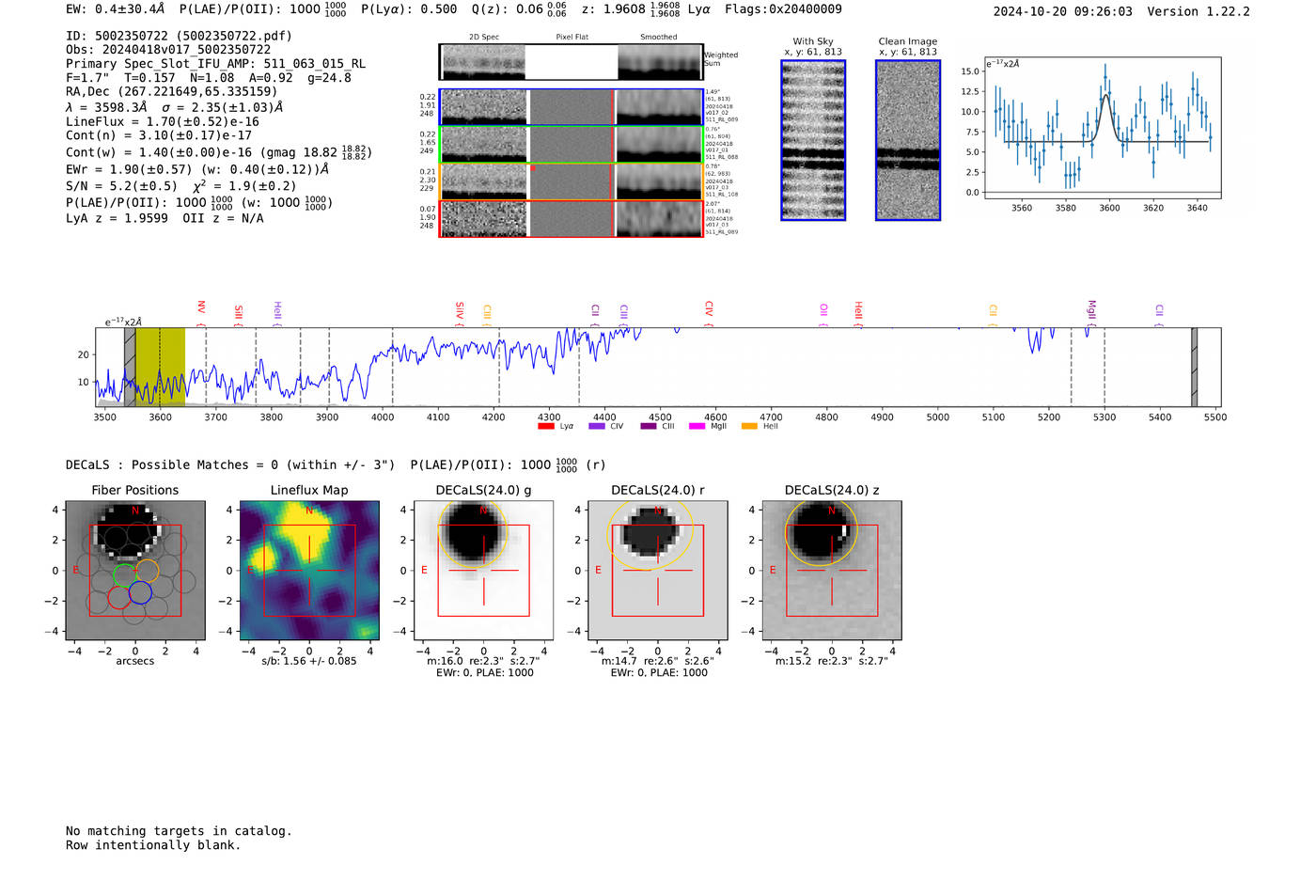Click the 'ID: 5002350722' line
This screenshot has height=896, width=1316.
pos(179,36)
